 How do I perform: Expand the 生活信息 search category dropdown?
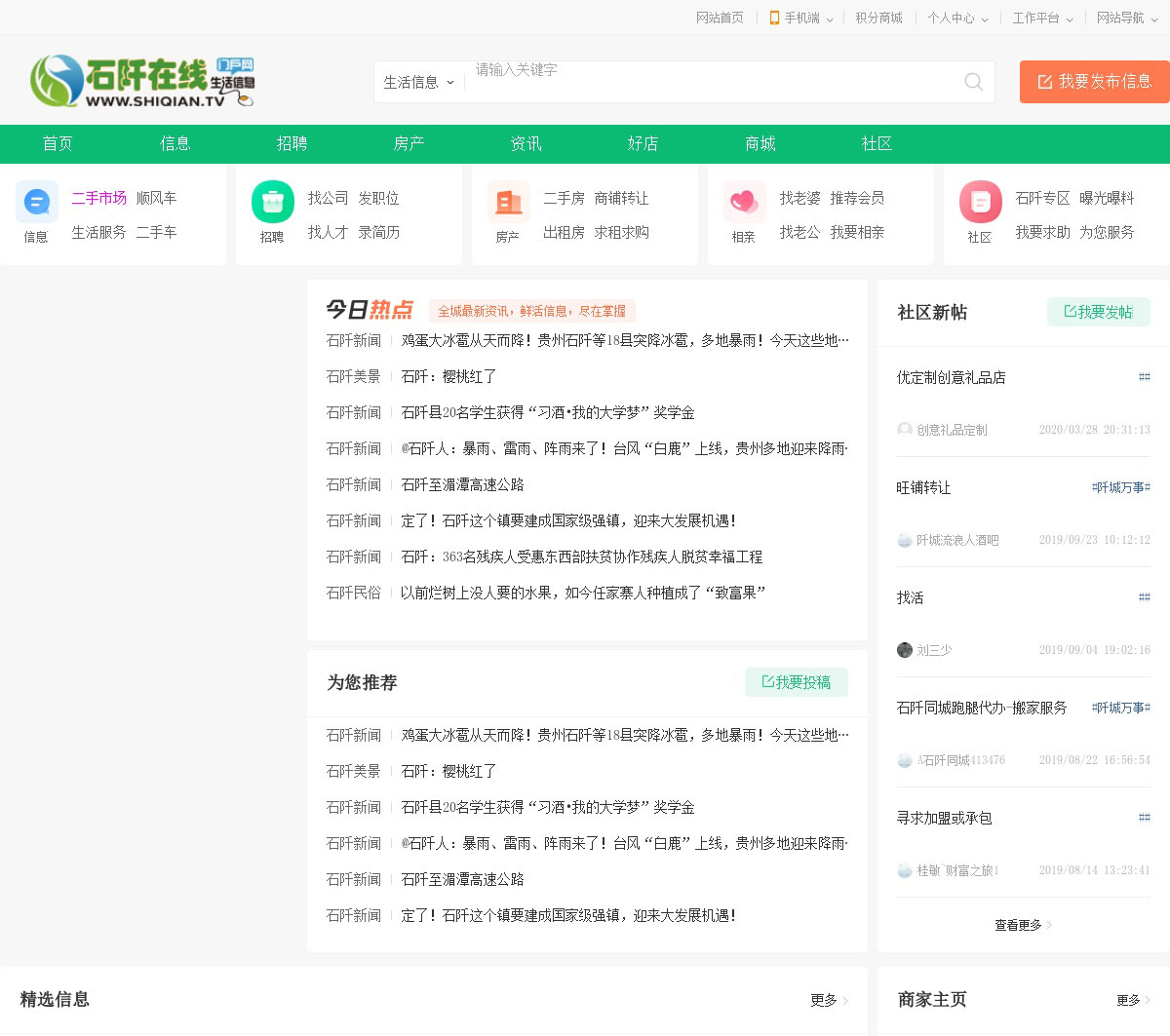pyautogui.click(x=419, y=83)
